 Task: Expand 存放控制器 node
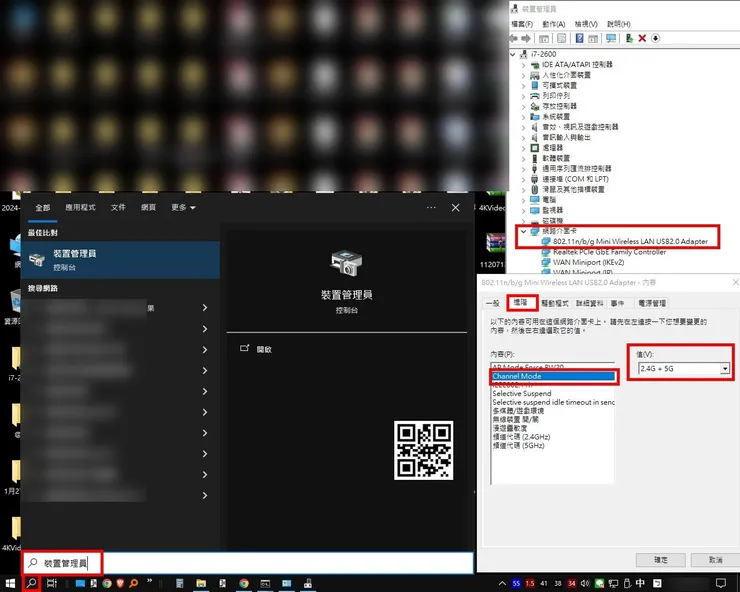tap(523, 106)
